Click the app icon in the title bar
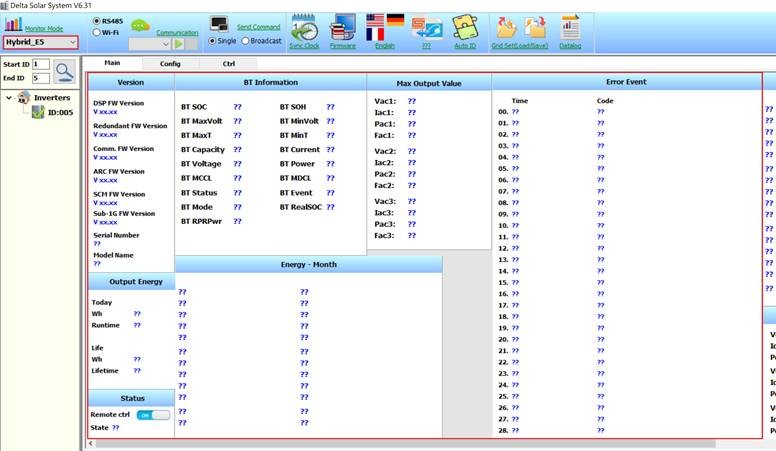 (4, 5)
